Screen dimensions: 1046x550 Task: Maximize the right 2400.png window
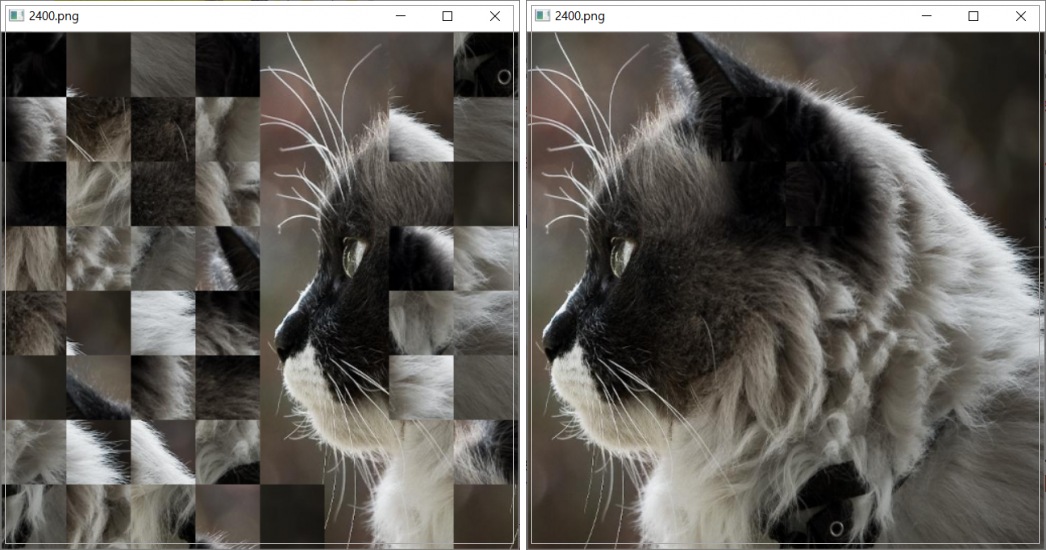coord(973,16)
